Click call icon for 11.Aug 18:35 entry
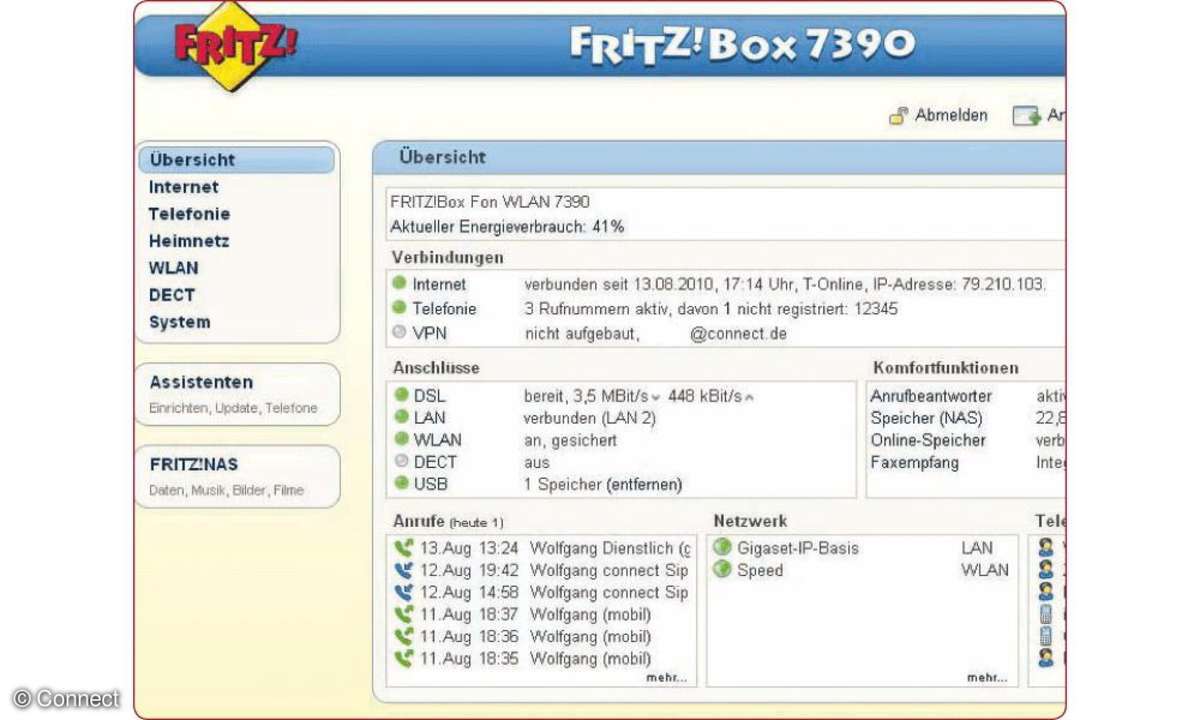 (404, 658)
